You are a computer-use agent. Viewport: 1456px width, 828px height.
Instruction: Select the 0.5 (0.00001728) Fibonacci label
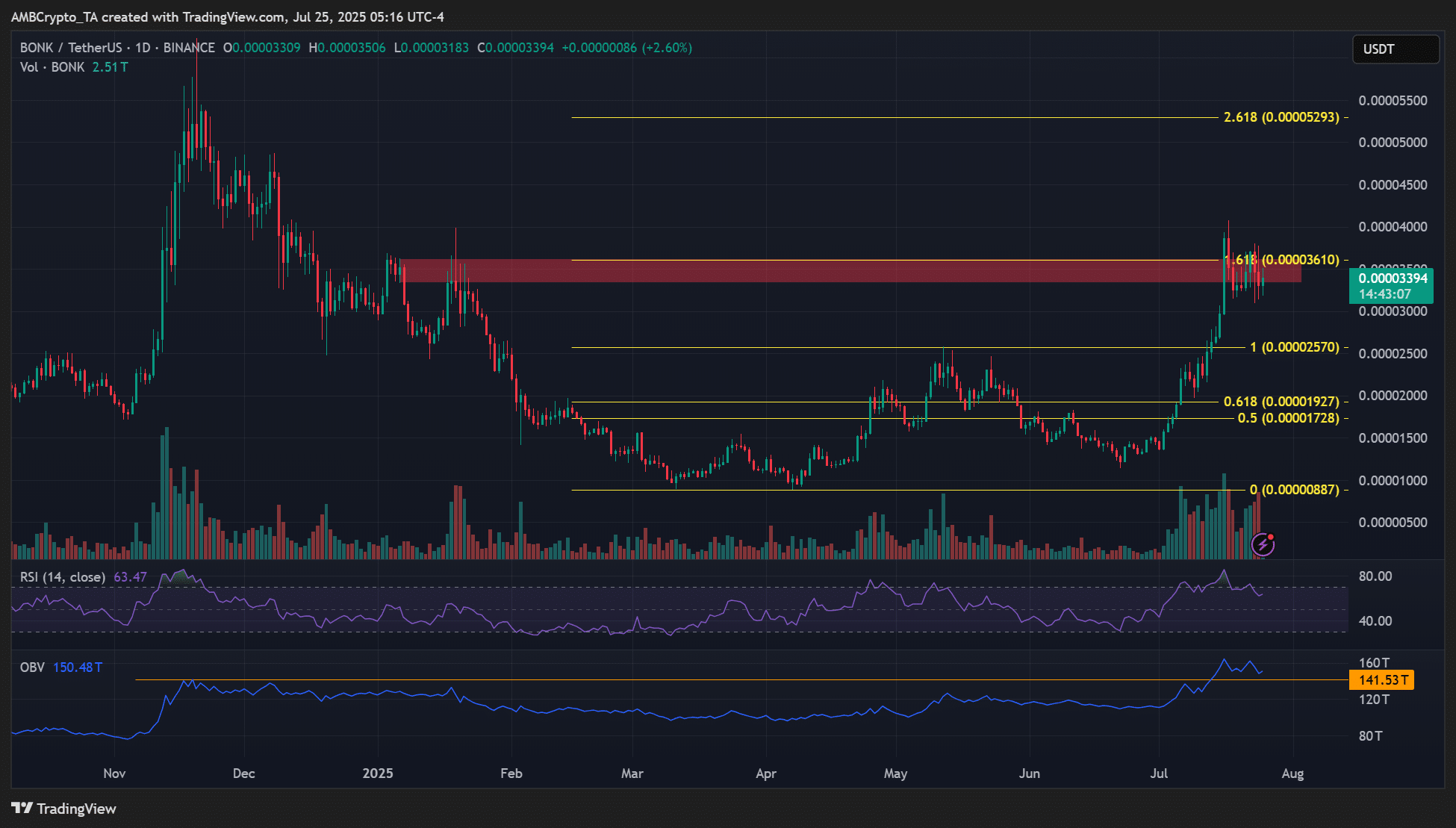click(1288, 418)
